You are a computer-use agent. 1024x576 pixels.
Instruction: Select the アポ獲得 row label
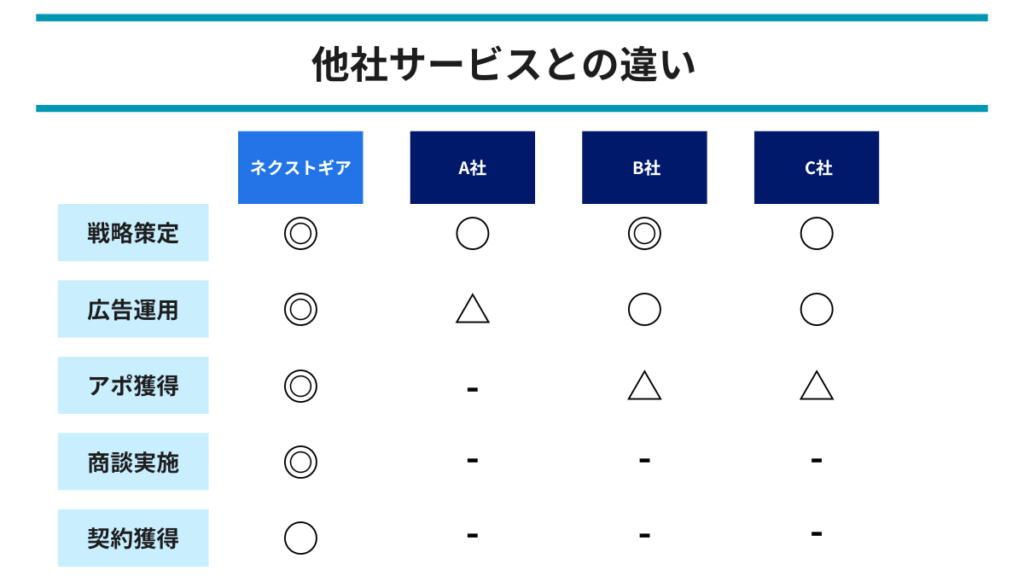click(133, 385)
